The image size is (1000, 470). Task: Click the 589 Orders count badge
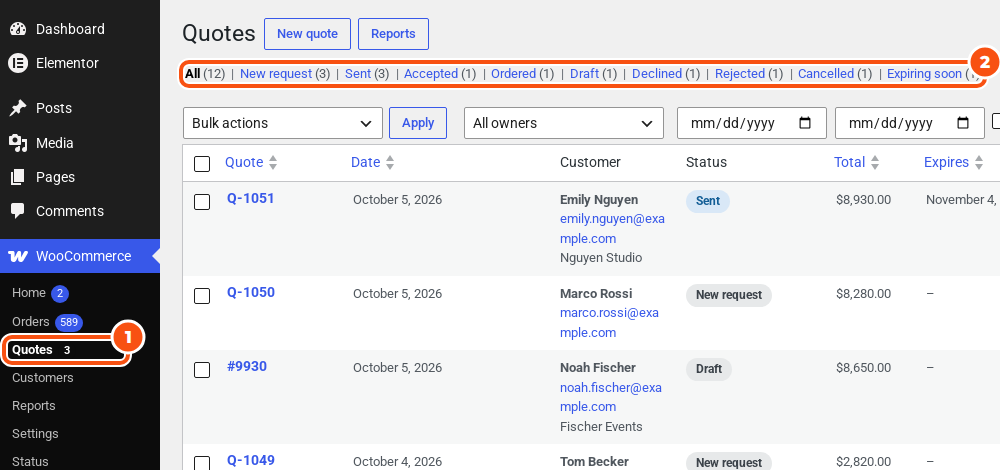(x=69, y=322)
